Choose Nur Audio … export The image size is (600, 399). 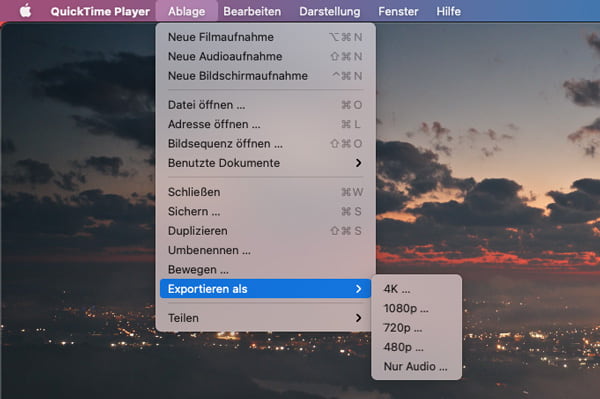pyautogui.click(x=416, y=366)
